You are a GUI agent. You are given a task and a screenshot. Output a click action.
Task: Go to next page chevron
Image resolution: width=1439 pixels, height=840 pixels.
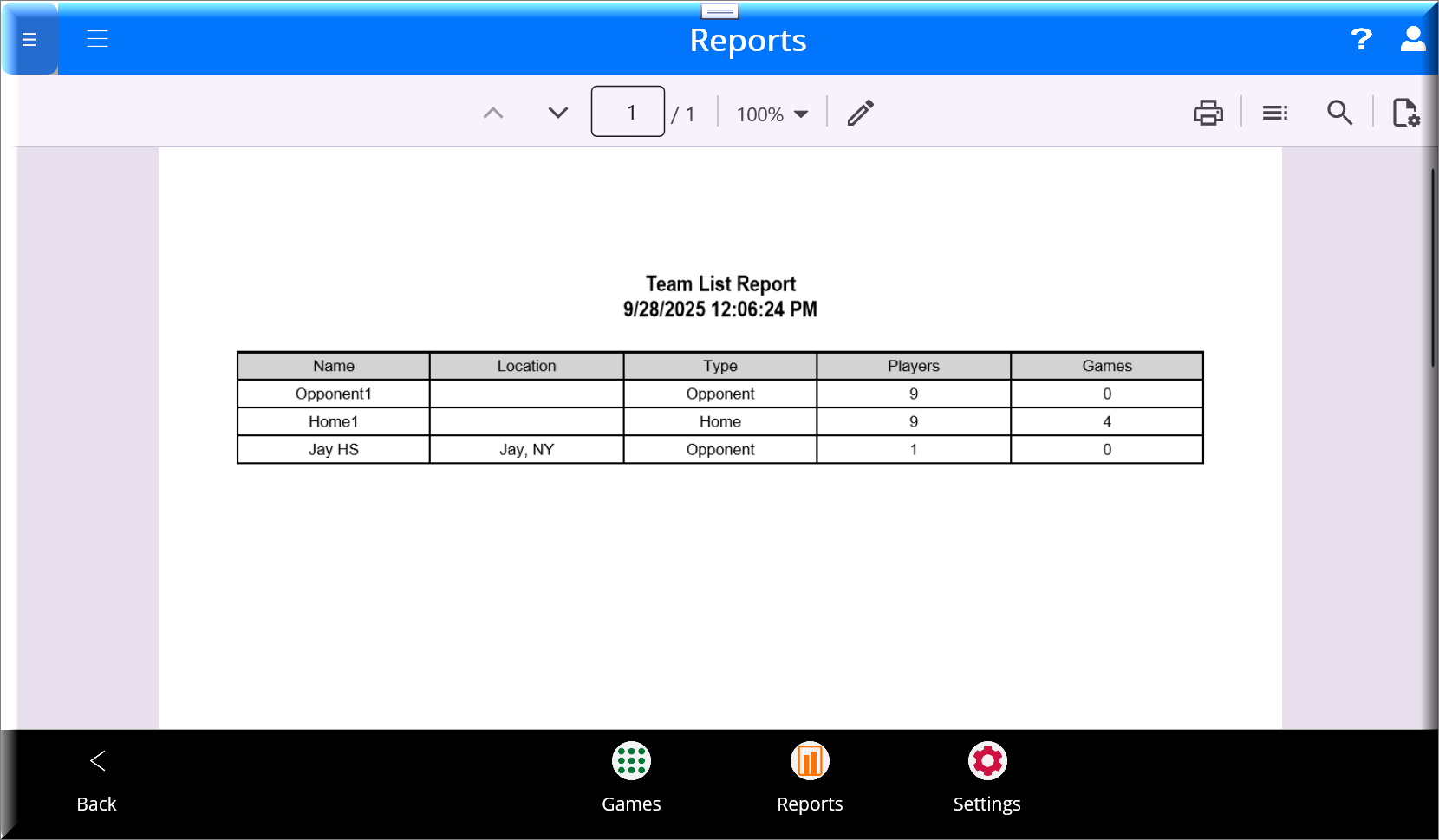point(558,113)
